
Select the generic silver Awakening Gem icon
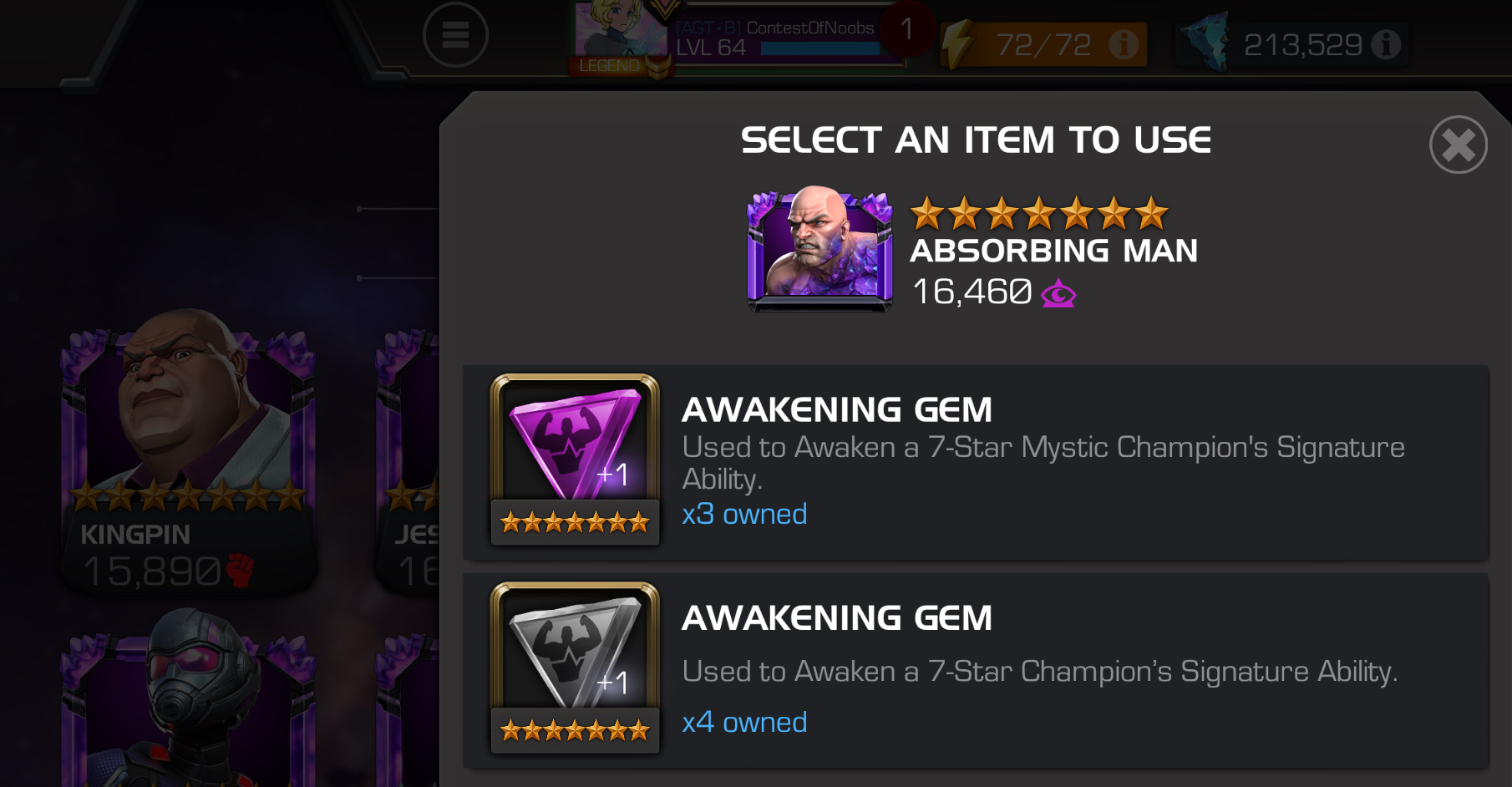[575, 668]
